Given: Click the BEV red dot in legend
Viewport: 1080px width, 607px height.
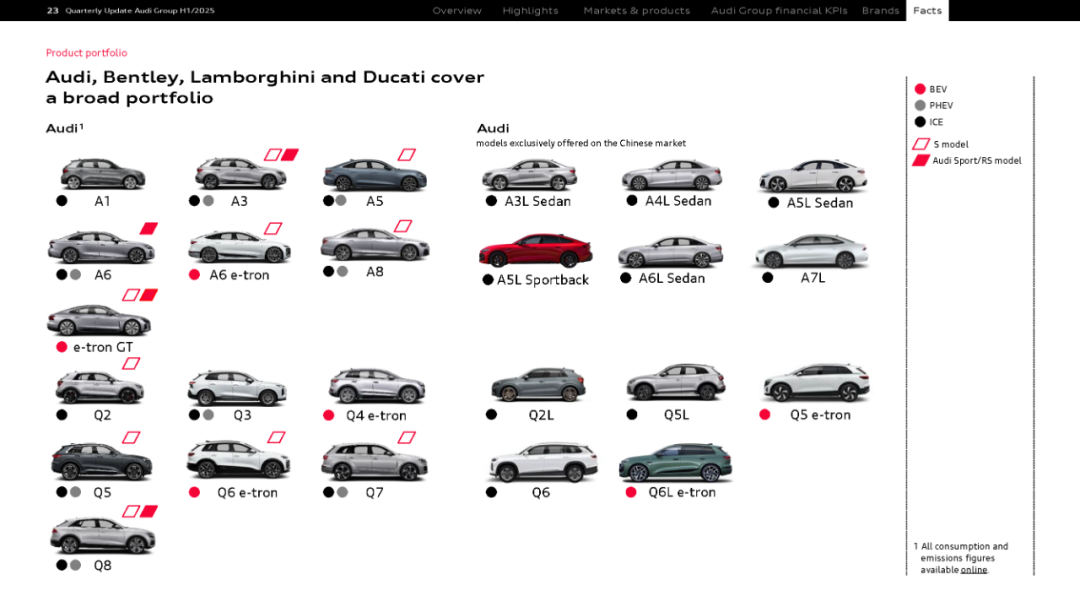Looking at the screenshot, I should 920,89.
